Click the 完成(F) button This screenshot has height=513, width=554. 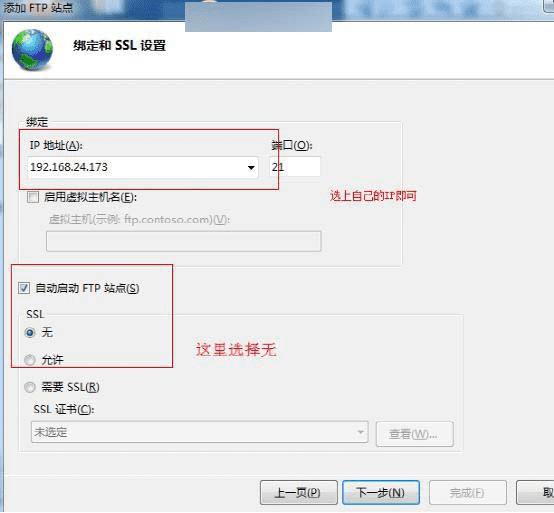click(468, 493)
